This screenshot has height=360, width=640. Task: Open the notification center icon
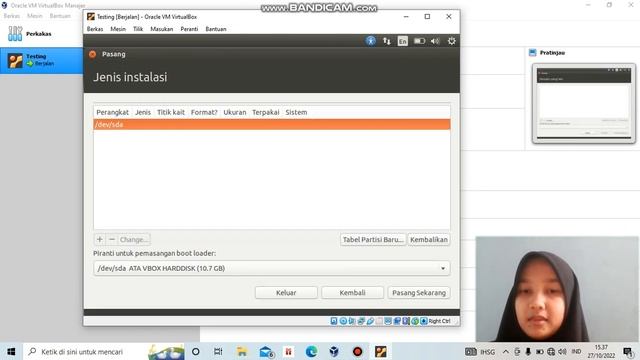coord(628,351)
